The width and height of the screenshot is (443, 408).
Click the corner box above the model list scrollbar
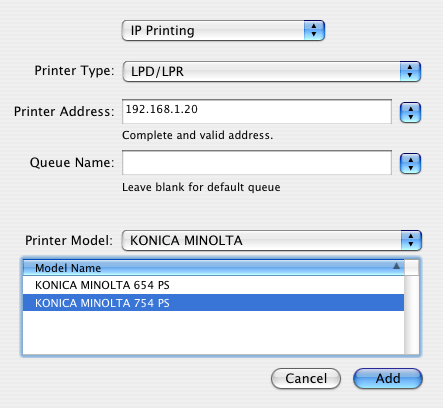point(412,268)
